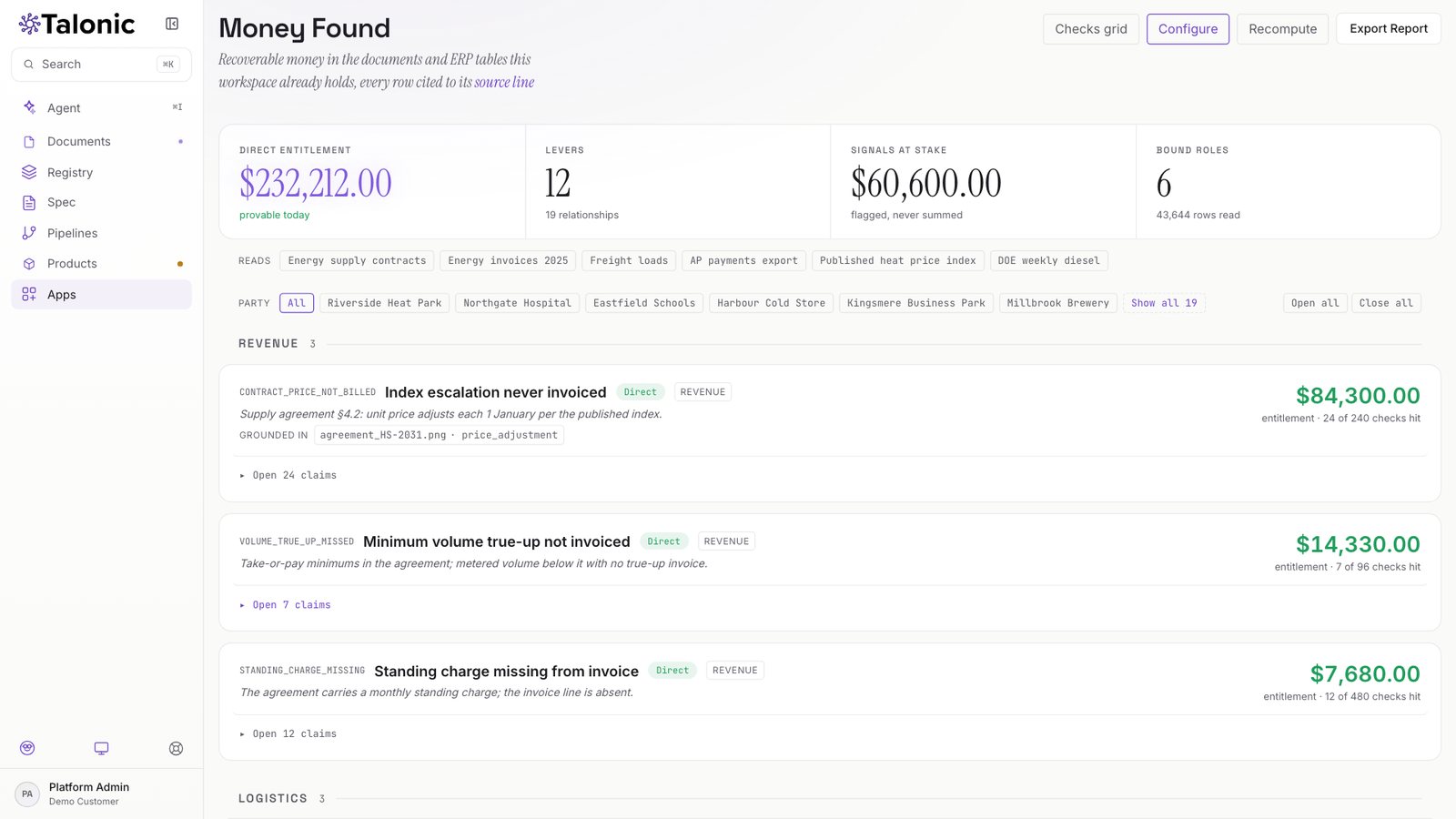The height and width of the screenshot is (819, 1456).
Task: Click Close all
Action: (x=1385, y=303)
